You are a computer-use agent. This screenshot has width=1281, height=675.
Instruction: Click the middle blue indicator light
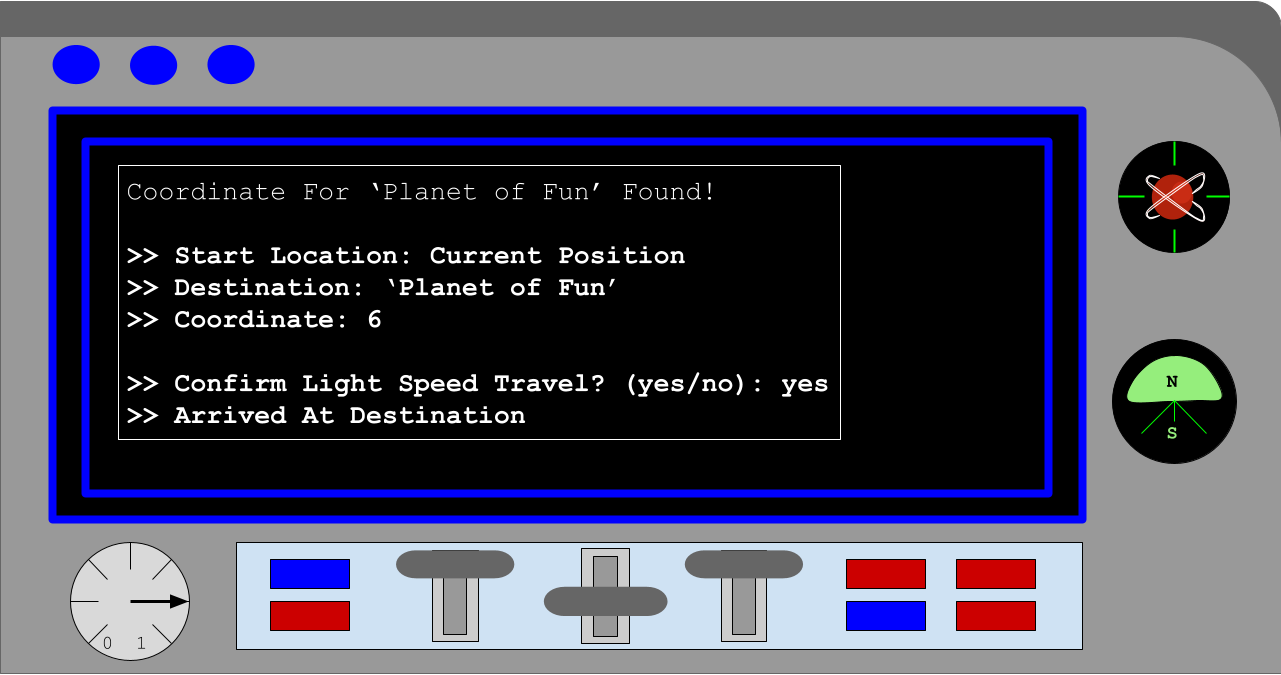pos(153,65)
